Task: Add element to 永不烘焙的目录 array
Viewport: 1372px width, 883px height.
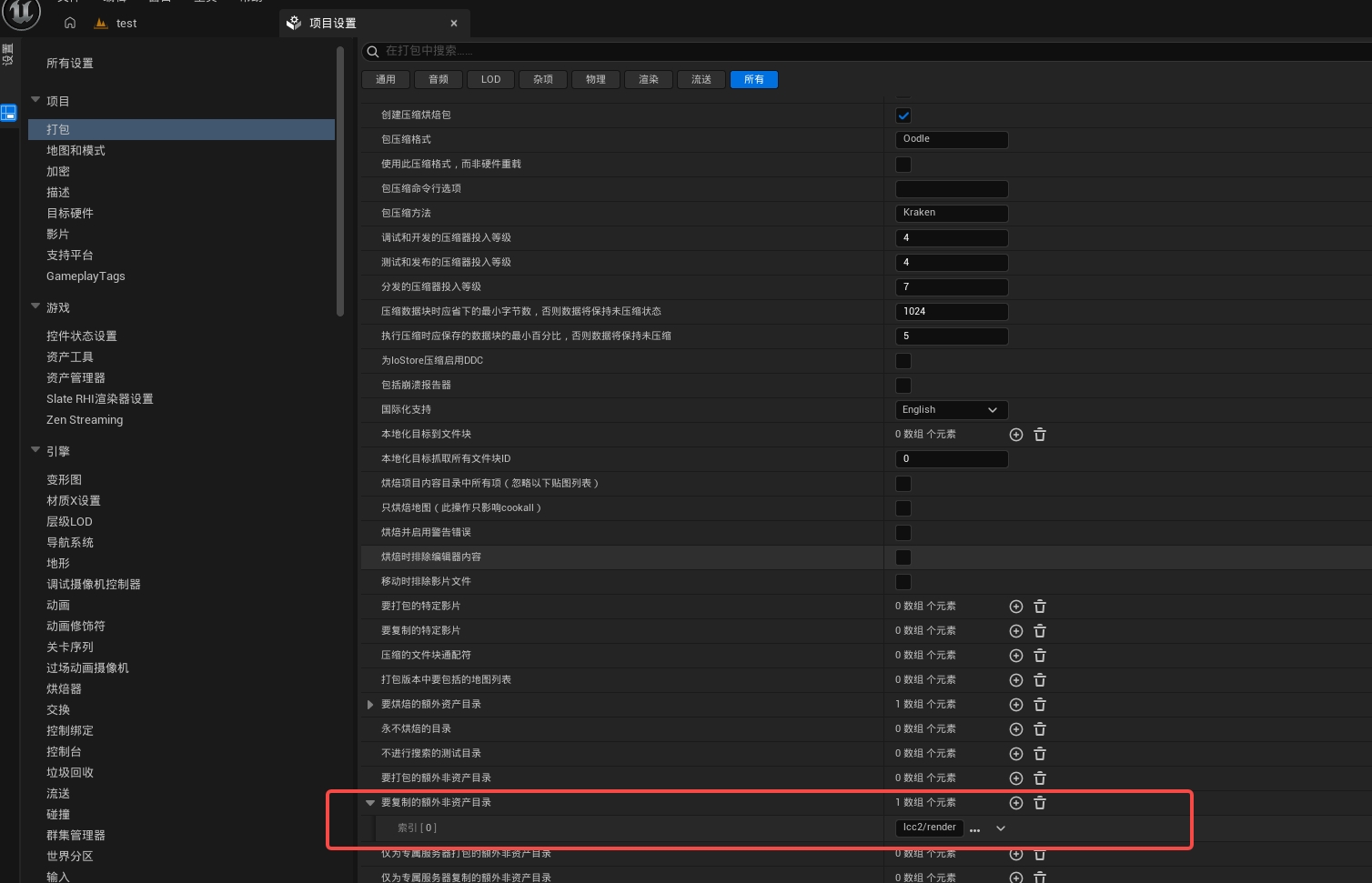Action: click(x=1016, y=729)
